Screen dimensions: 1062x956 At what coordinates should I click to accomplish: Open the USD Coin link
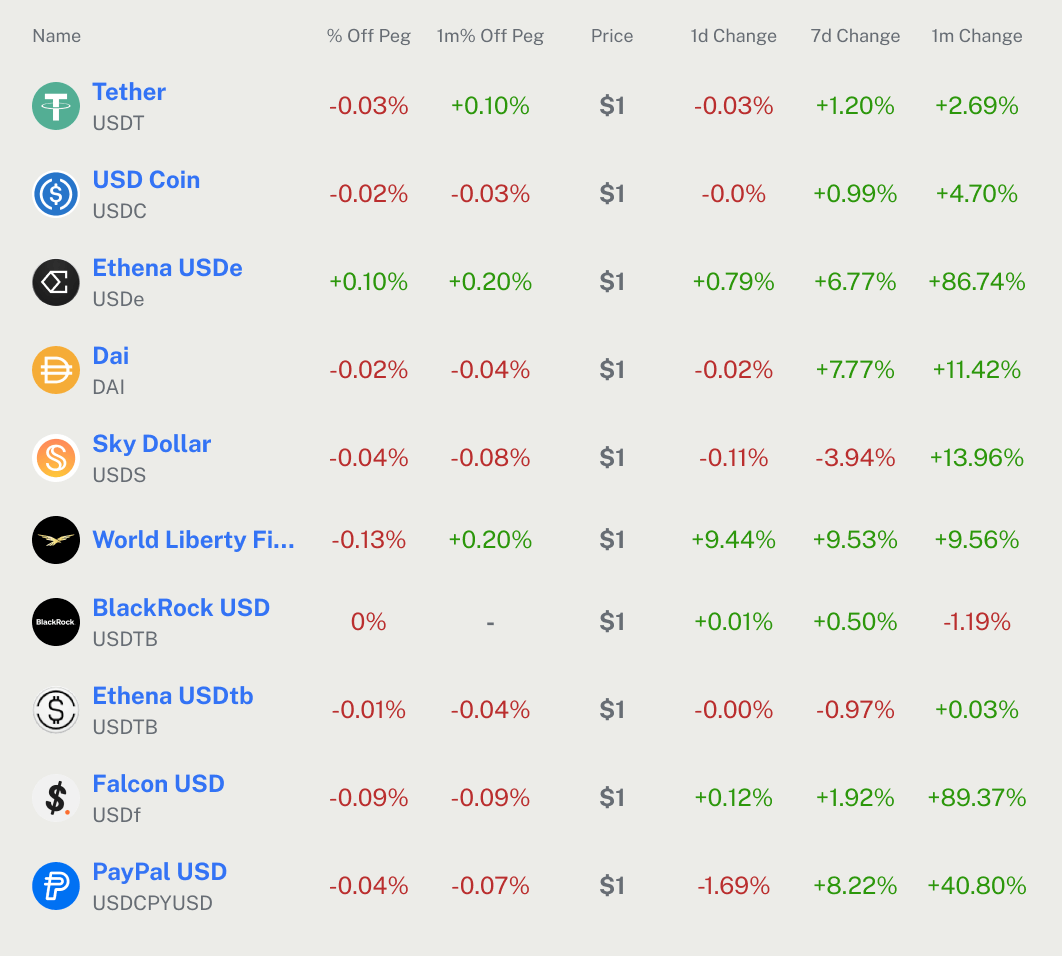(x=146, y=180)
